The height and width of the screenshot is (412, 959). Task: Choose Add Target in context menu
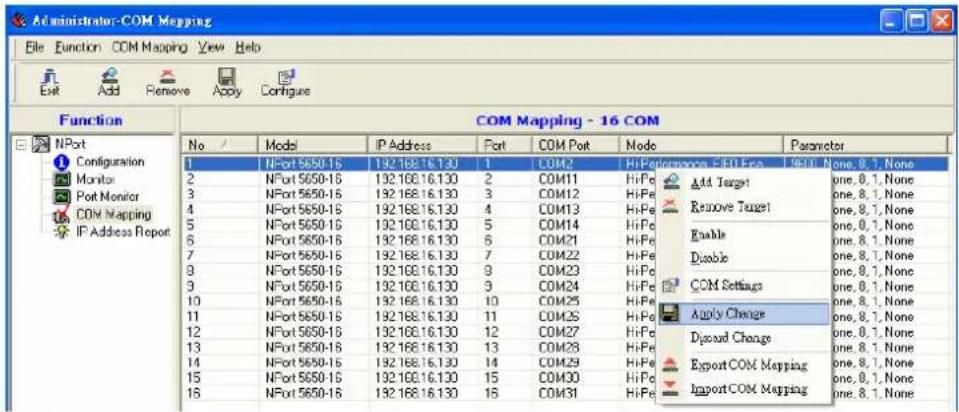coord(744,182)
